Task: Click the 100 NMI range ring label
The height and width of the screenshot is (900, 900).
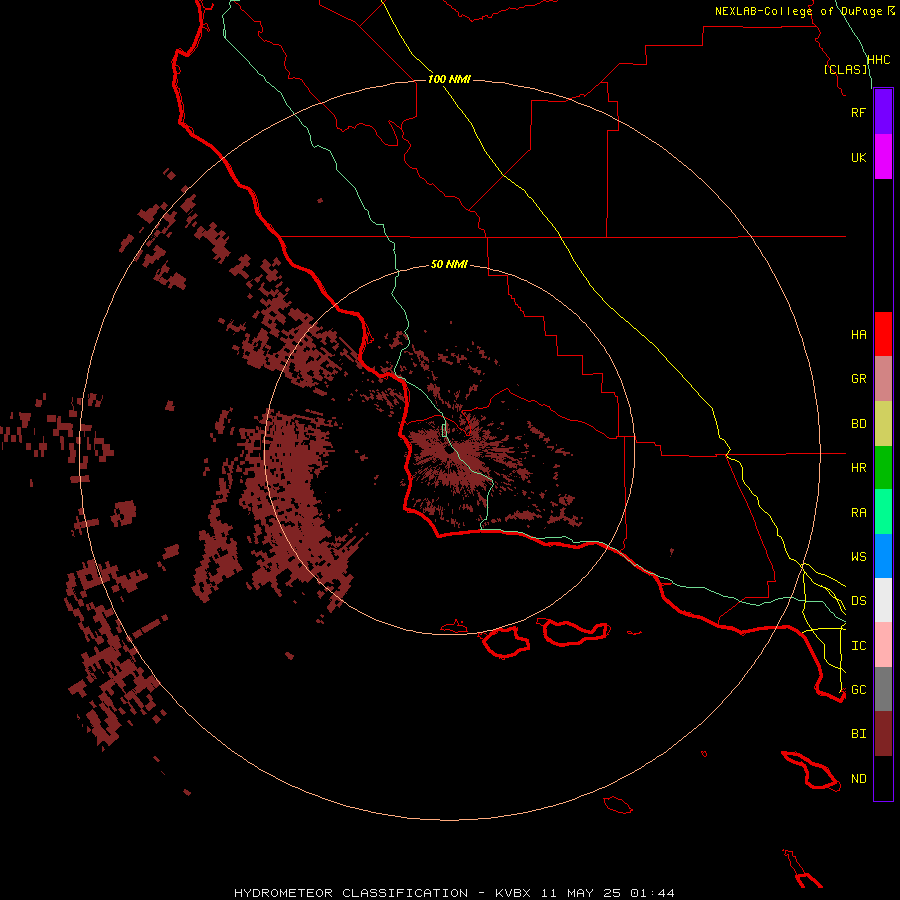Action: [x=449, y=79]
